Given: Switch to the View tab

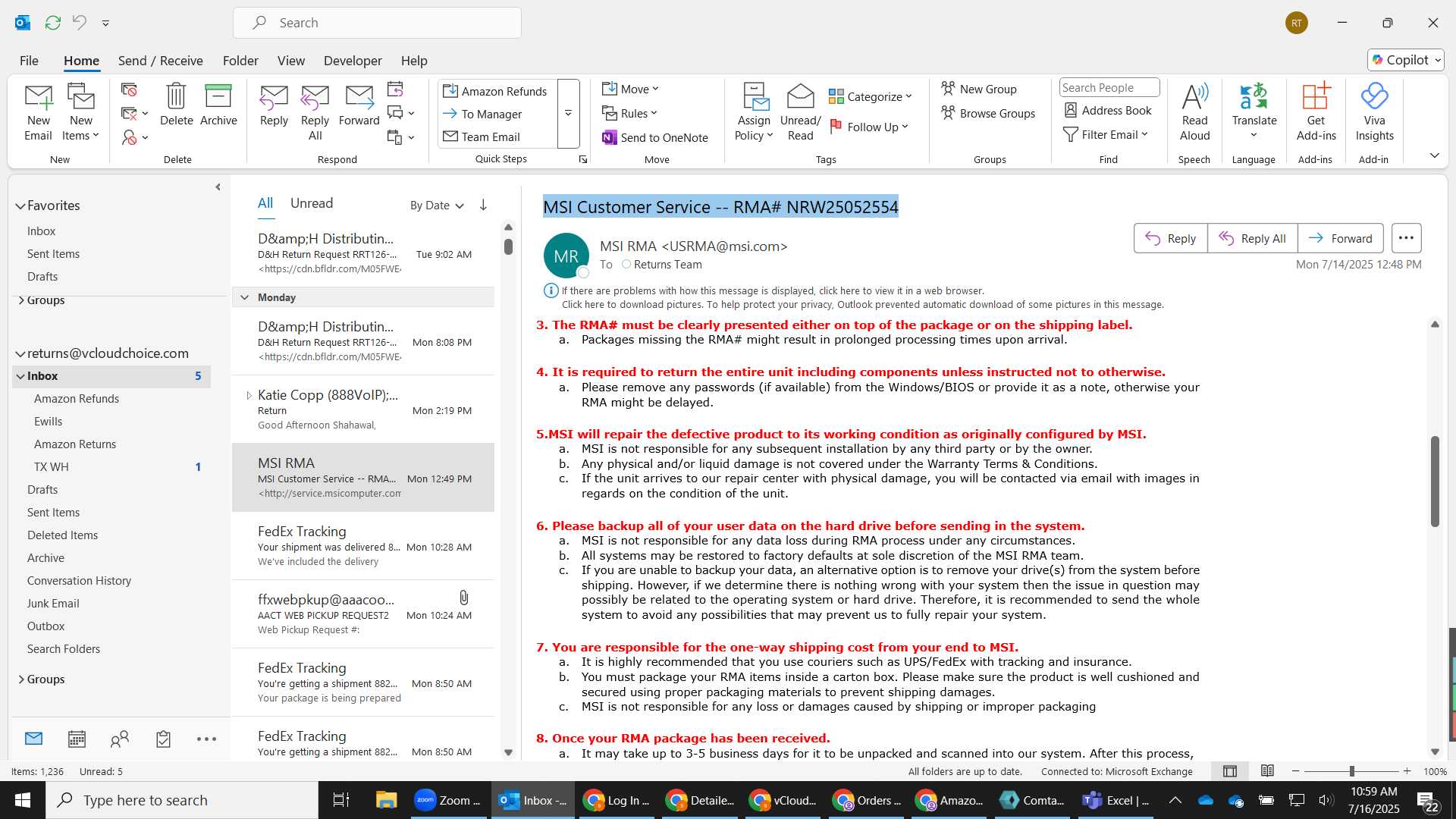Looking at the screenshot, I should [291, 61].
